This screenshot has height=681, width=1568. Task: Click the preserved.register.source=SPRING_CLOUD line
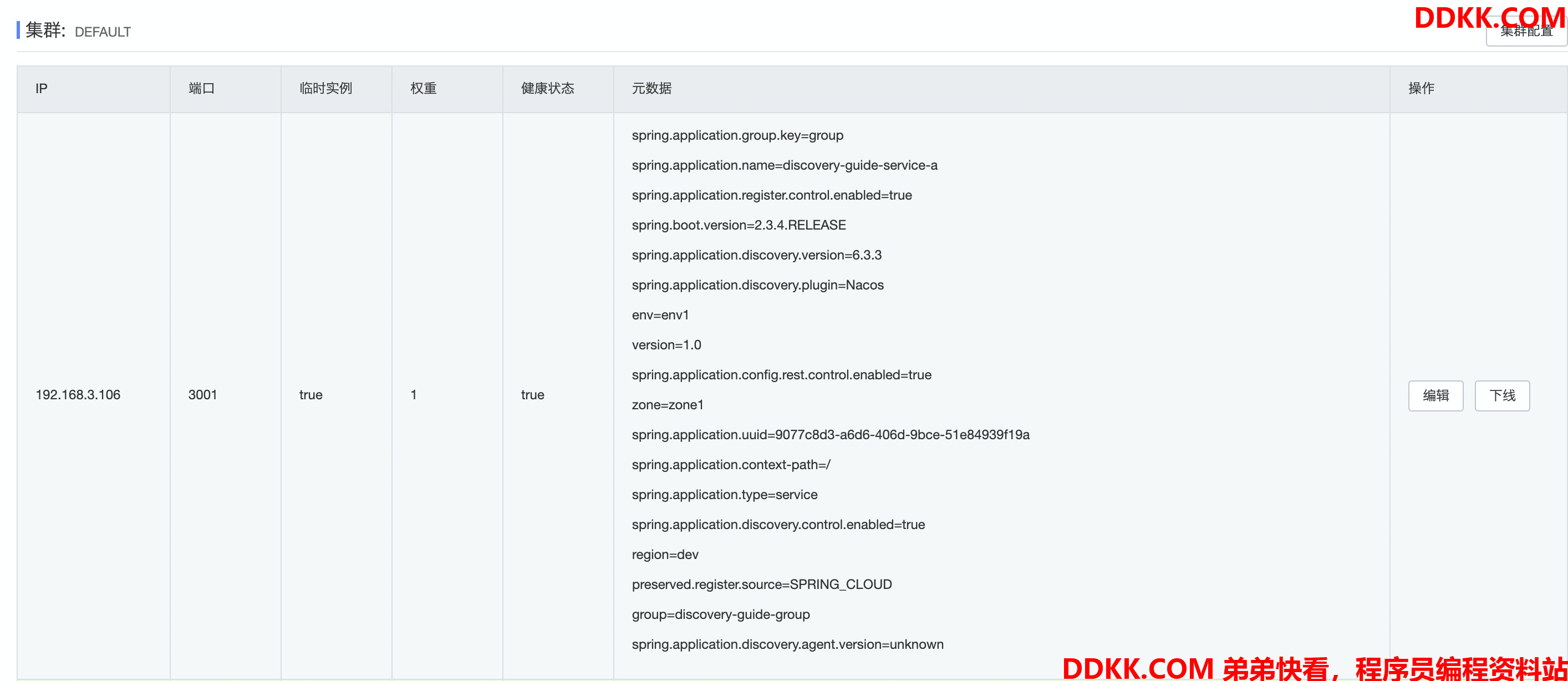(x=761, y=585)
